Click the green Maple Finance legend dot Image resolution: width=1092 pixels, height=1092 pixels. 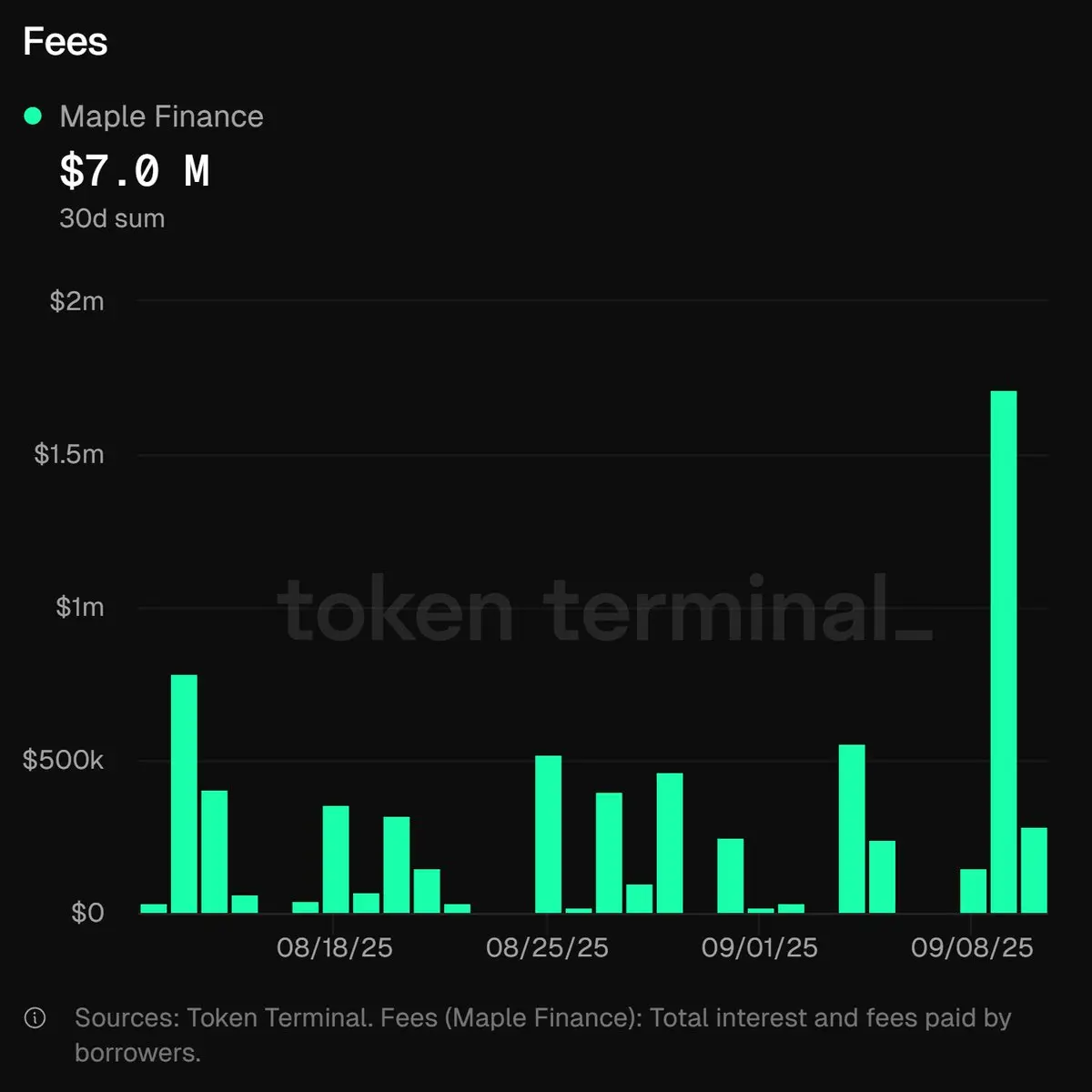34,116
